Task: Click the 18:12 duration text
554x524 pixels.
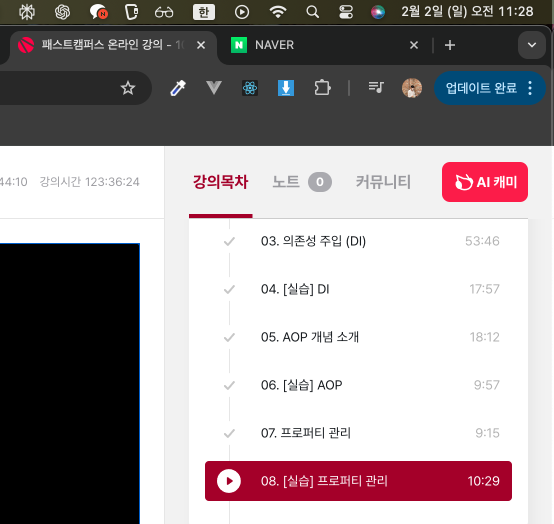Action: click(484, 337)
